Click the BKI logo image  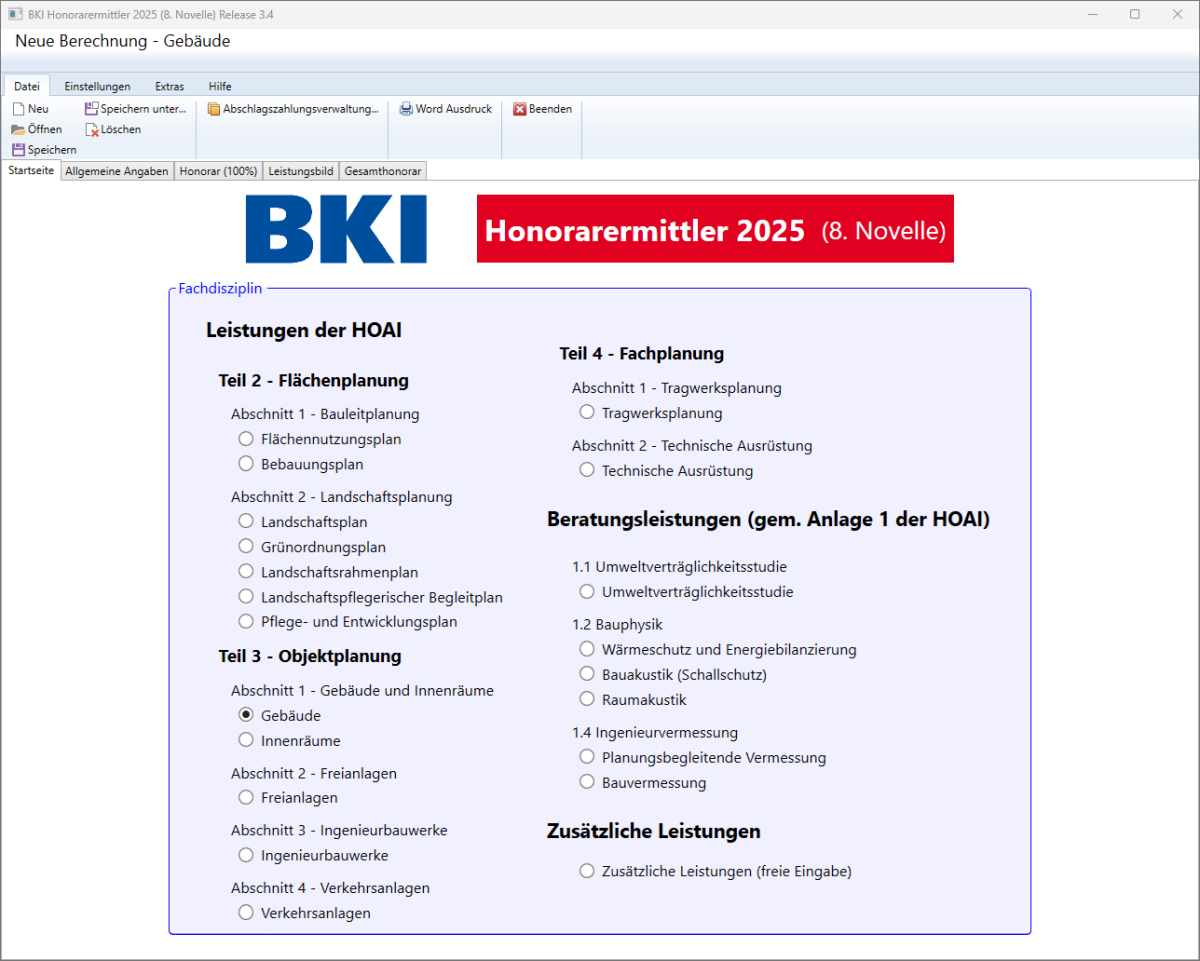pyautogui.click(x=336, y=229)
